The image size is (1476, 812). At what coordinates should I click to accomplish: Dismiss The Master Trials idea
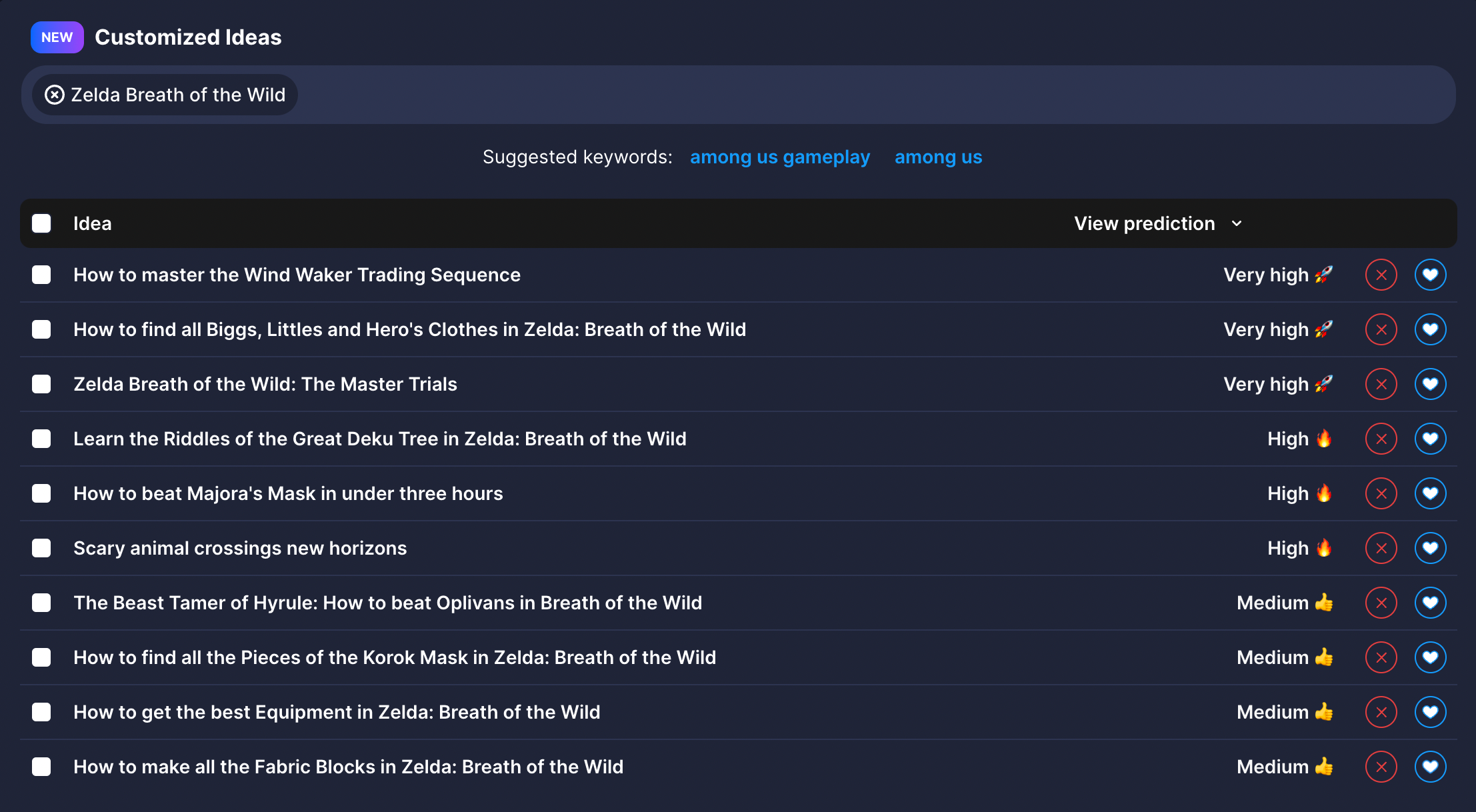(x=1381, y=384)
